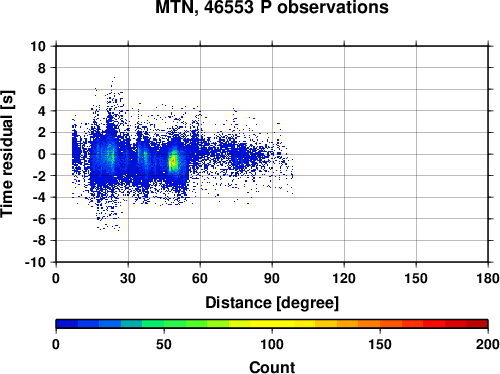This screenshot has width=500, height=374.
Task: Click the yellow section of the color bar
Action: coord(272,324)
